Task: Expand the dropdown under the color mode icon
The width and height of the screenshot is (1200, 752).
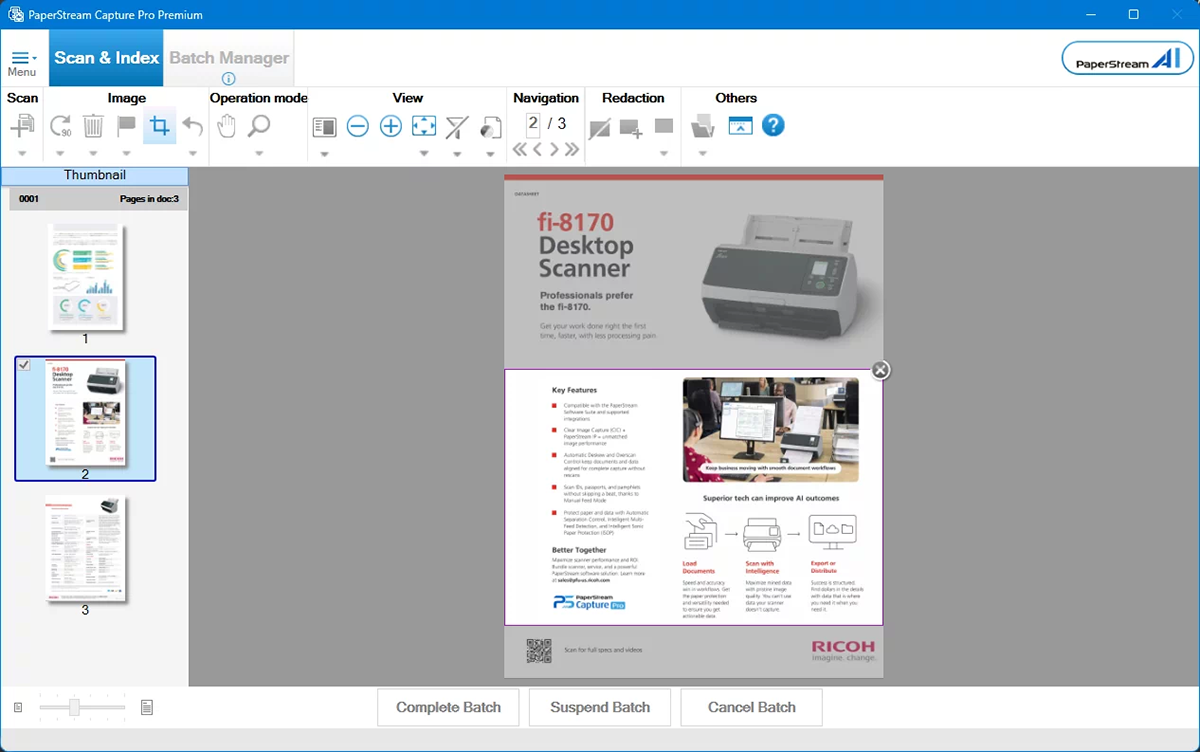Action: pyautogui.click(x=490, y=154)
